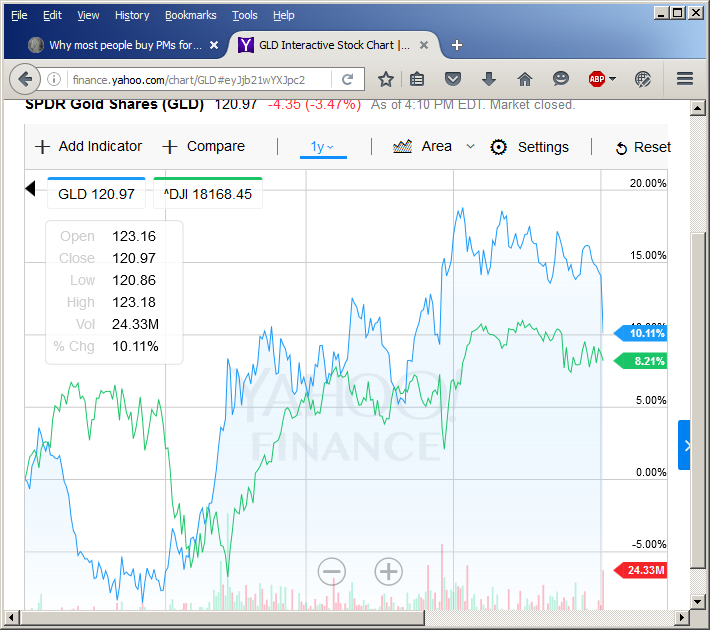
Task: Click vertical scrollbar down arrow
Action: [697, 602]
